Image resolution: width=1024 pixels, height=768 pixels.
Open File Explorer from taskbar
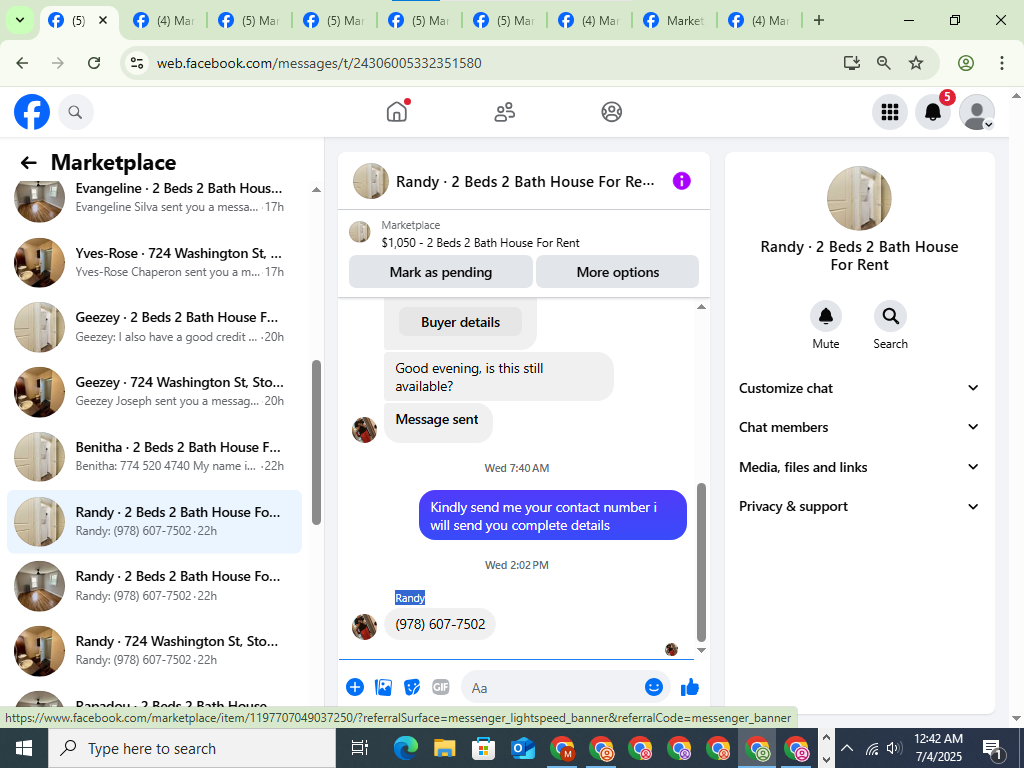tap(445, 748)
